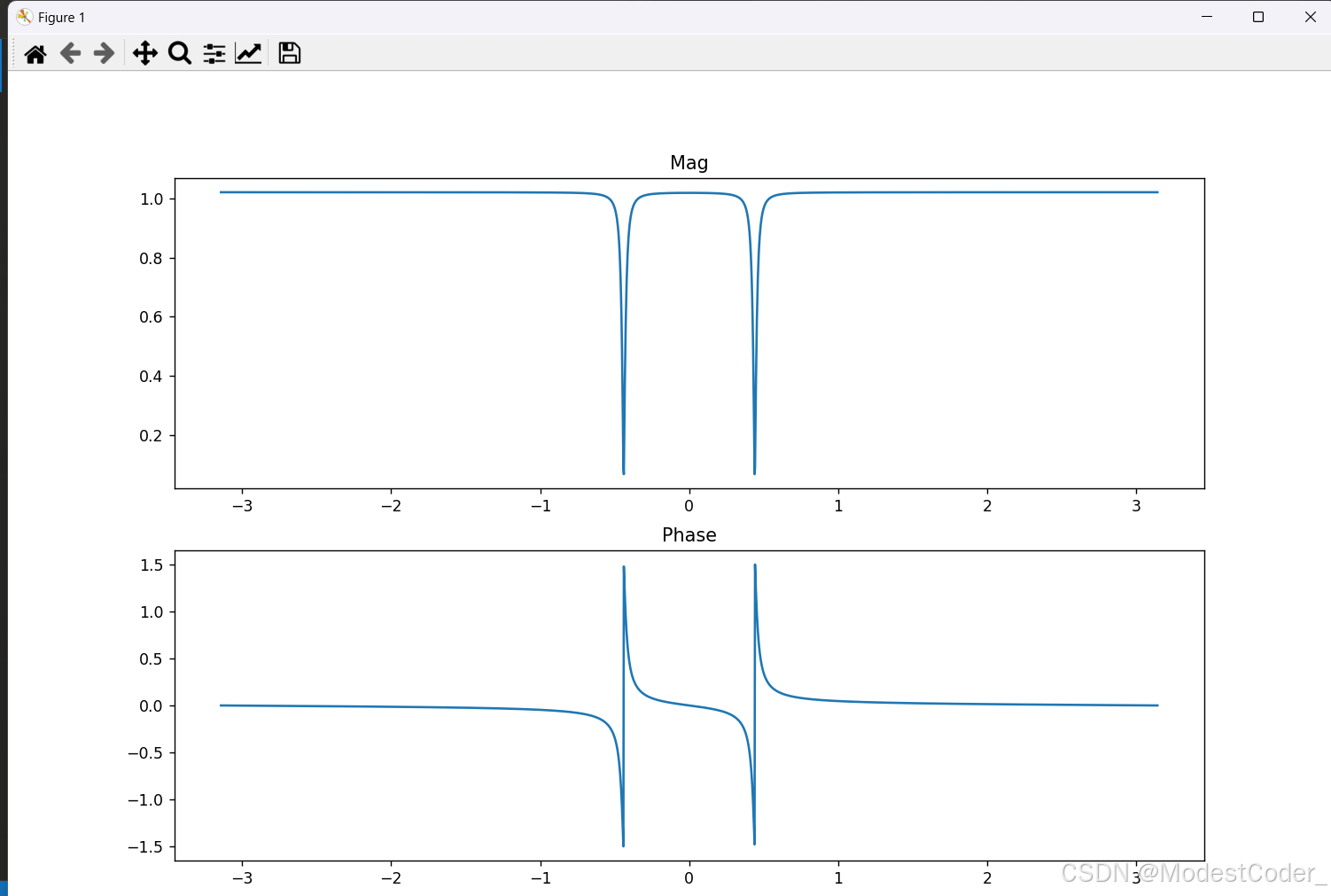Click the −1.5 label on Phase y-axis
This screenshot has width=1331, height=896.
(145, 847)
